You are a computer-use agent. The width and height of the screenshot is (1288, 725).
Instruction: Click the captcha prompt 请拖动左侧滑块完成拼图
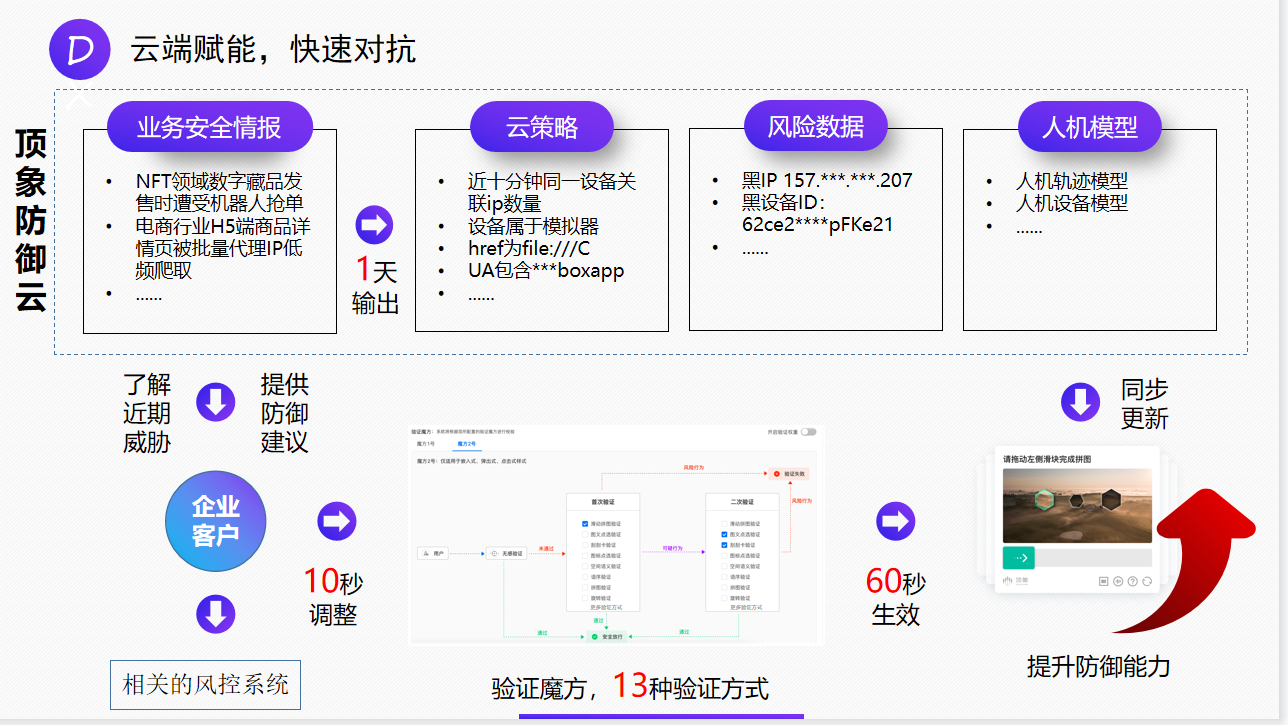click(x=1047, y=459)
